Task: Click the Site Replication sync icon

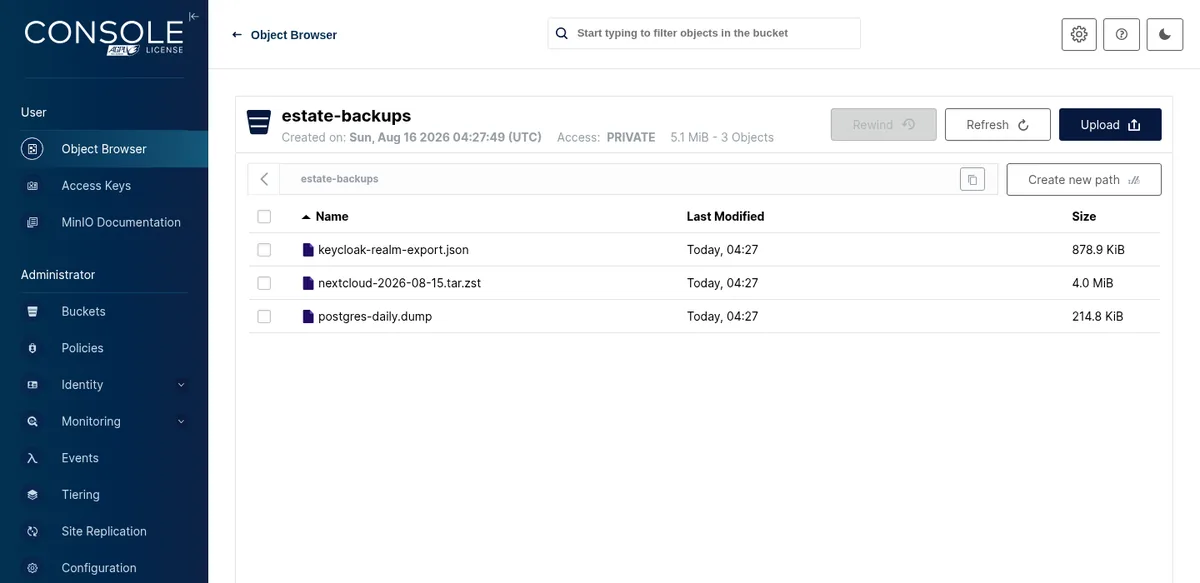Action: tap(33, 531)
